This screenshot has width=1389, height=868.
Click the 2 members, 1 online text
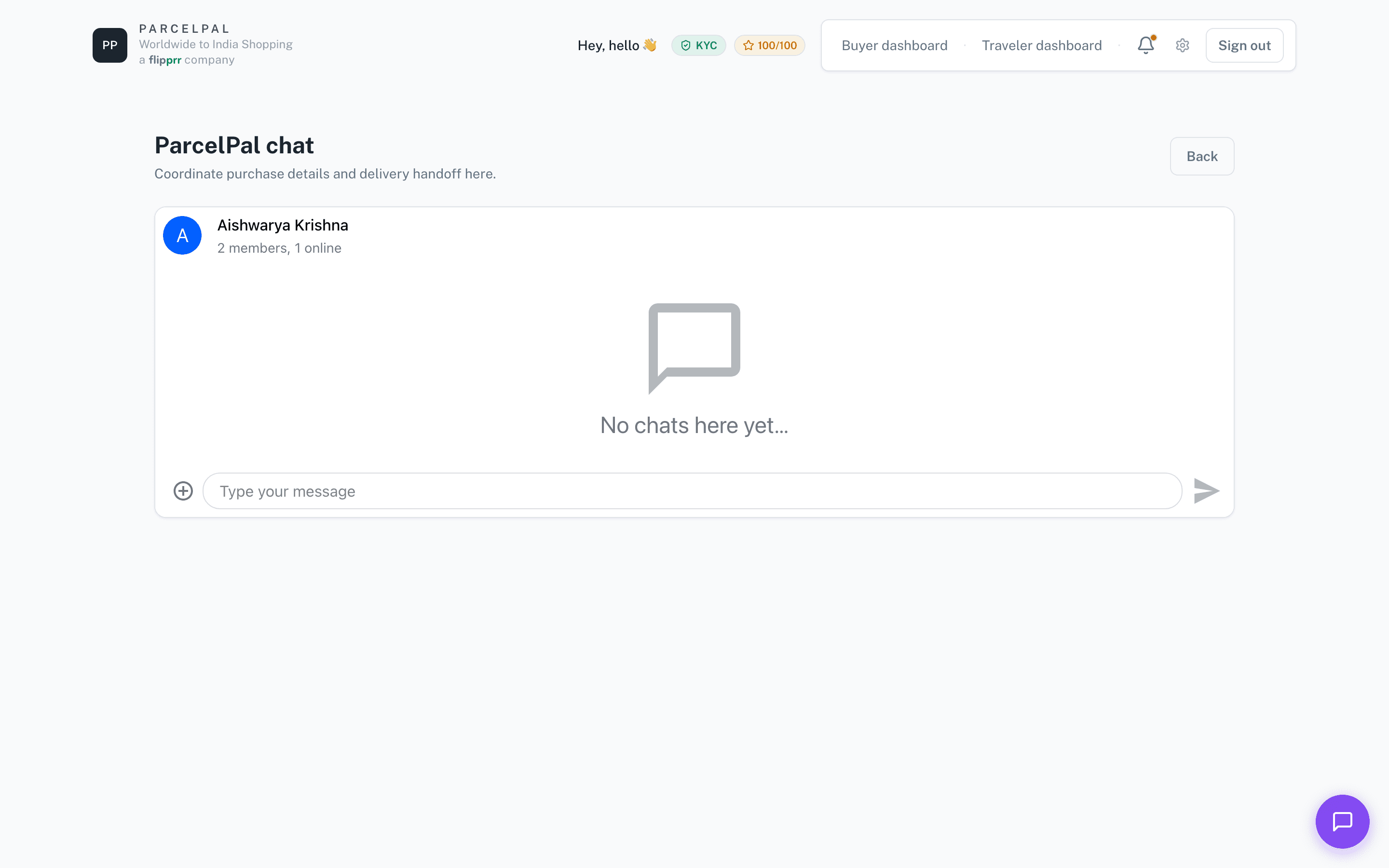click(279, 248)
